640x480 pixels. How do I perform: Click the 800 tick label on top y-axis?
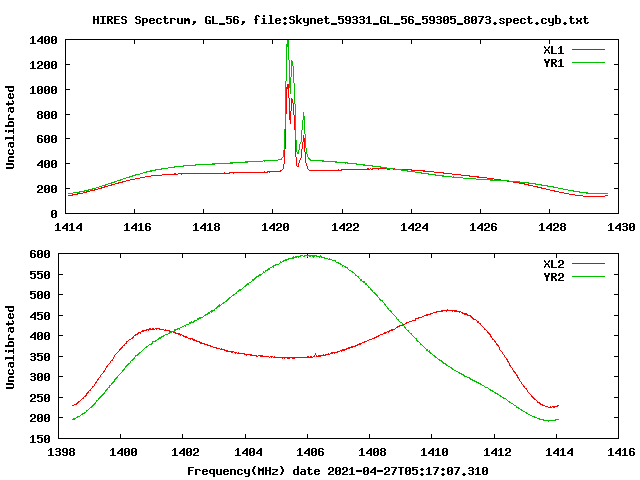coord(47,115)
